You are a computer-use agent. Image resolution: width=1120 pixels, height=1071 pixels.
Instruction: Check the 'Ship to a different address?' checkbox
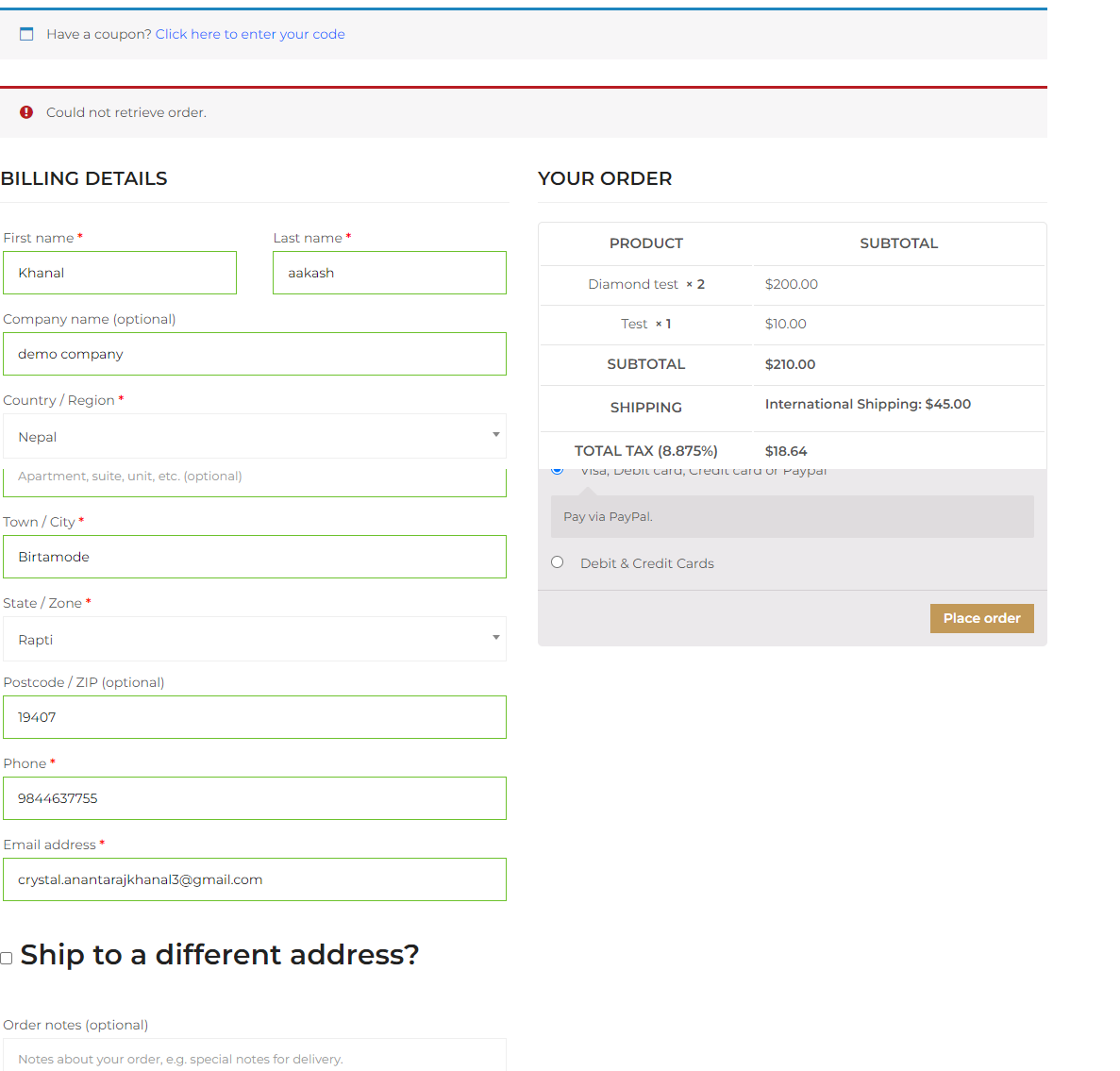click(x=7, y=958)
